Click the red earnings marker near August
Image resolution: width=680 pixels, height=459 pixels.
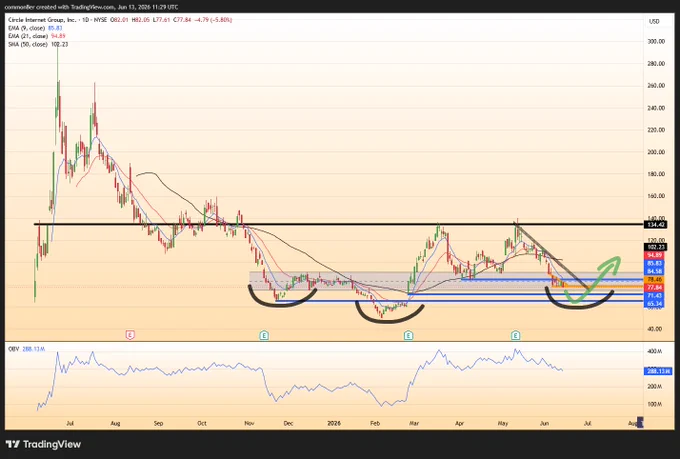pos(130,335)
